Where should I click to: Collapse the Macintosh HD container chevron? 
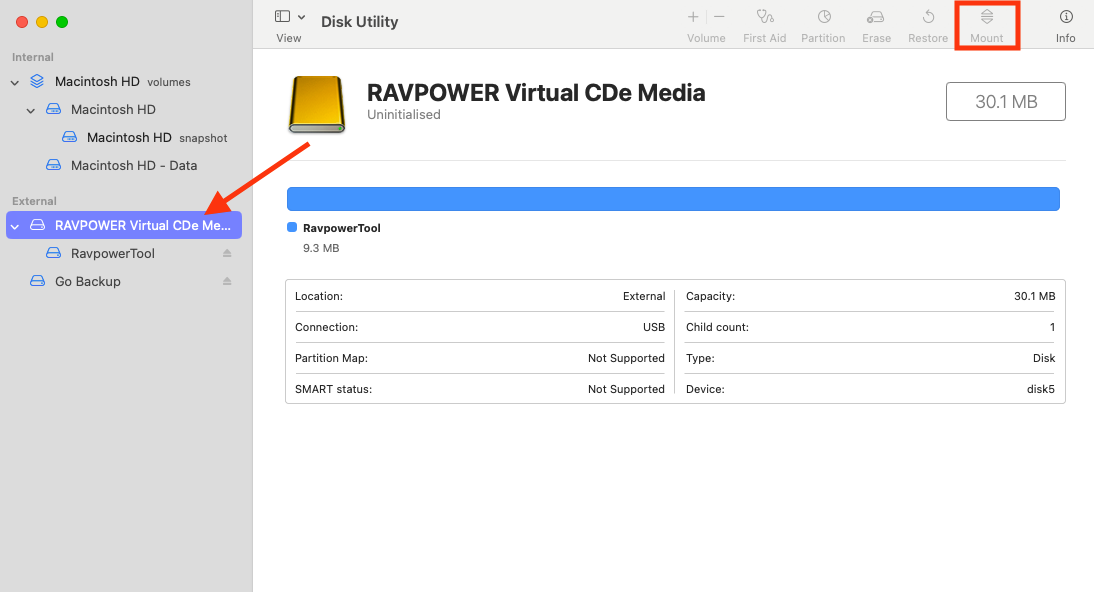pyautogui.click(x=31, y=110)
